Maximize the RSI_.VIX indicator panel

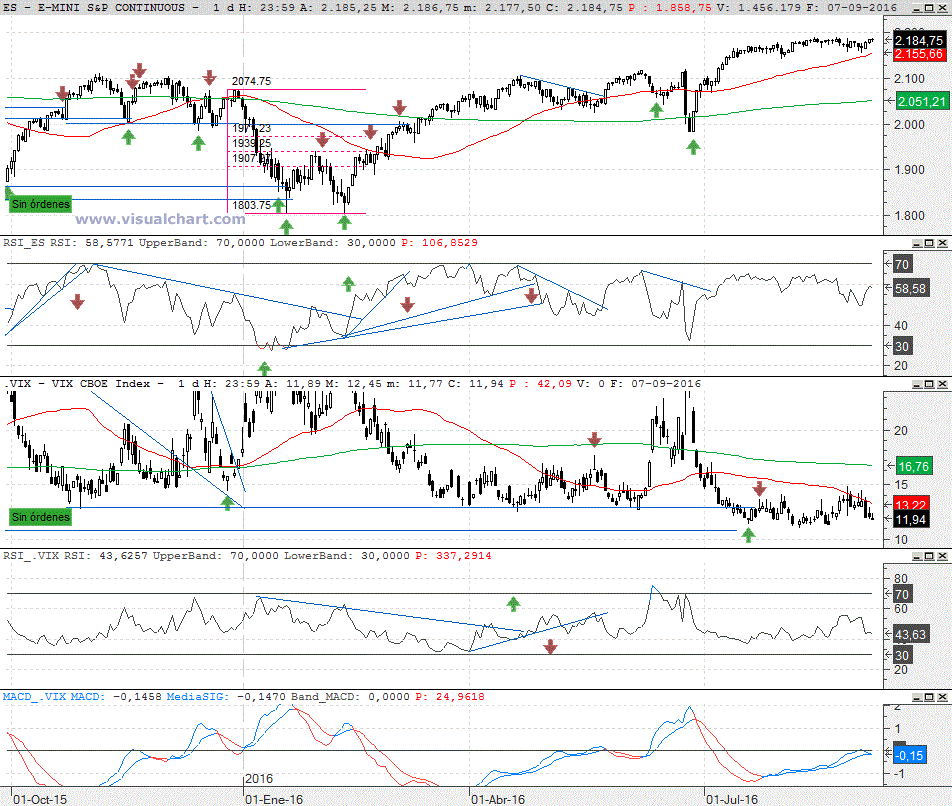coord(929,556)
